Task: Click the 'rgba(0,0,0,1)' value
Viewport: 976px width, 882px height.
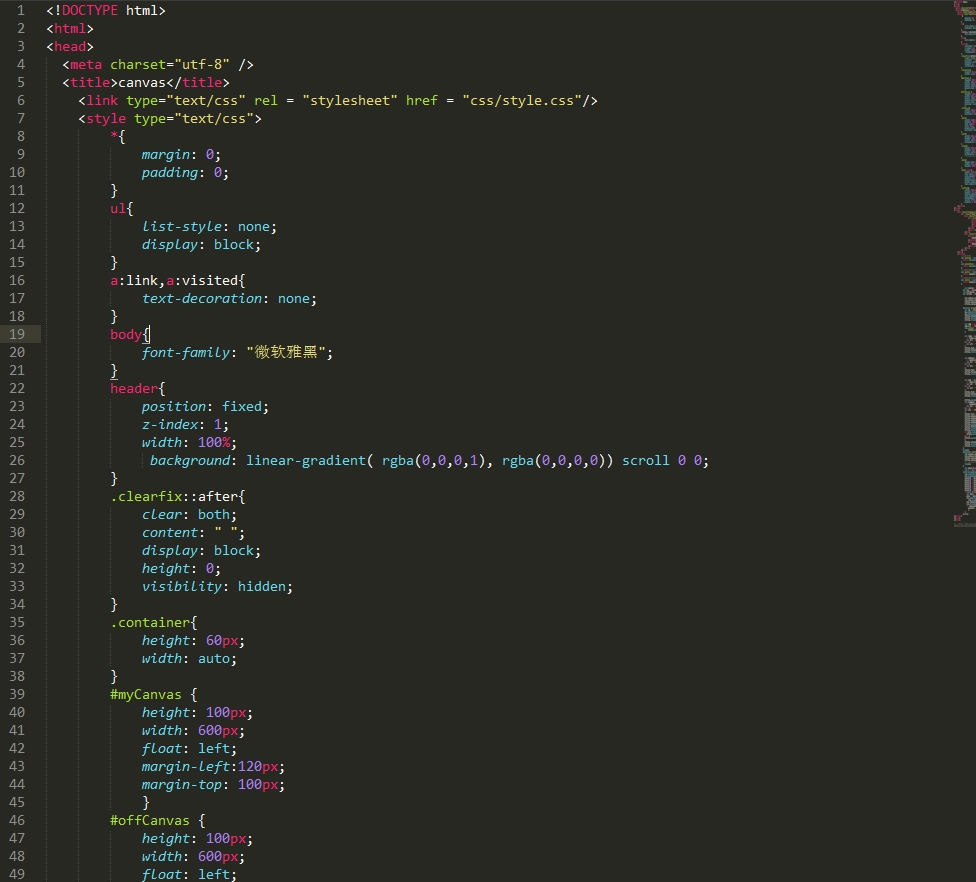Action: coord(433,461)
